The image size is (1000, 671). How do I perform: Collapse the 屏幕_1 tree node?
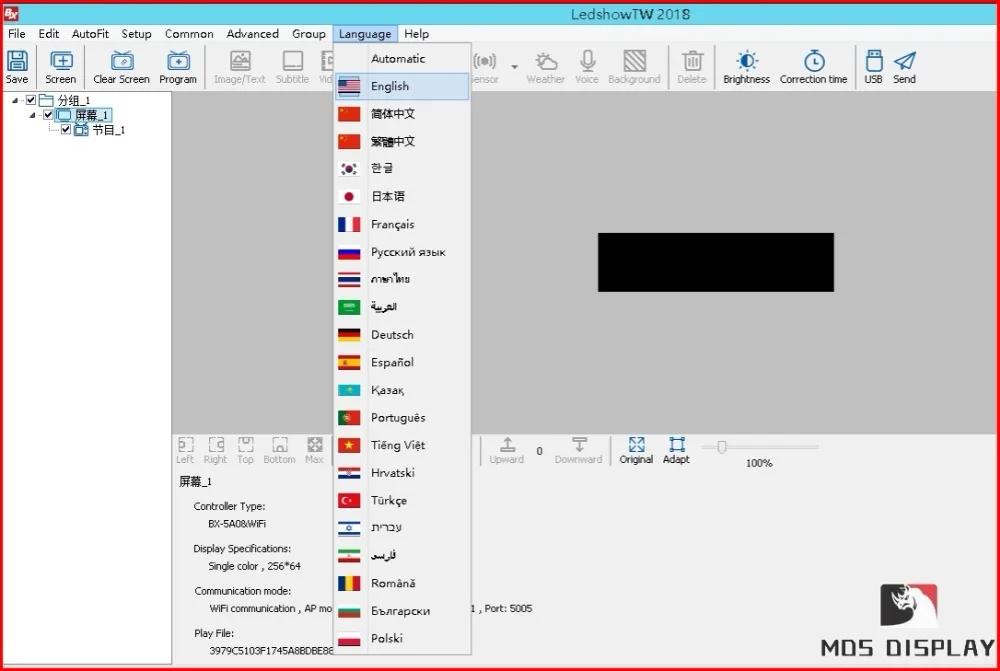(32, 115)
